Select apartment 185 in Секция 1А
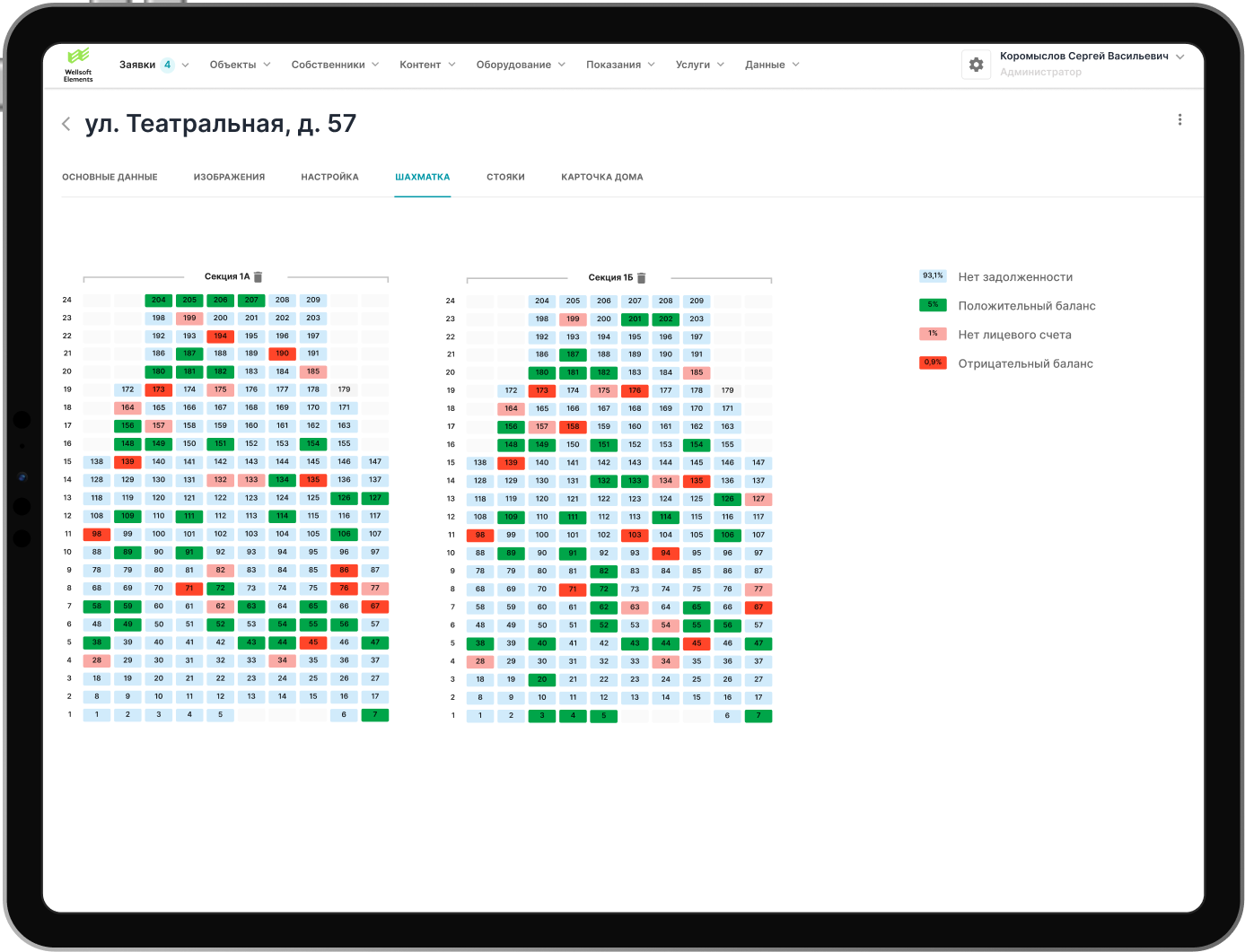Viewport: 1245px width, 952px height. click(313, 371)
